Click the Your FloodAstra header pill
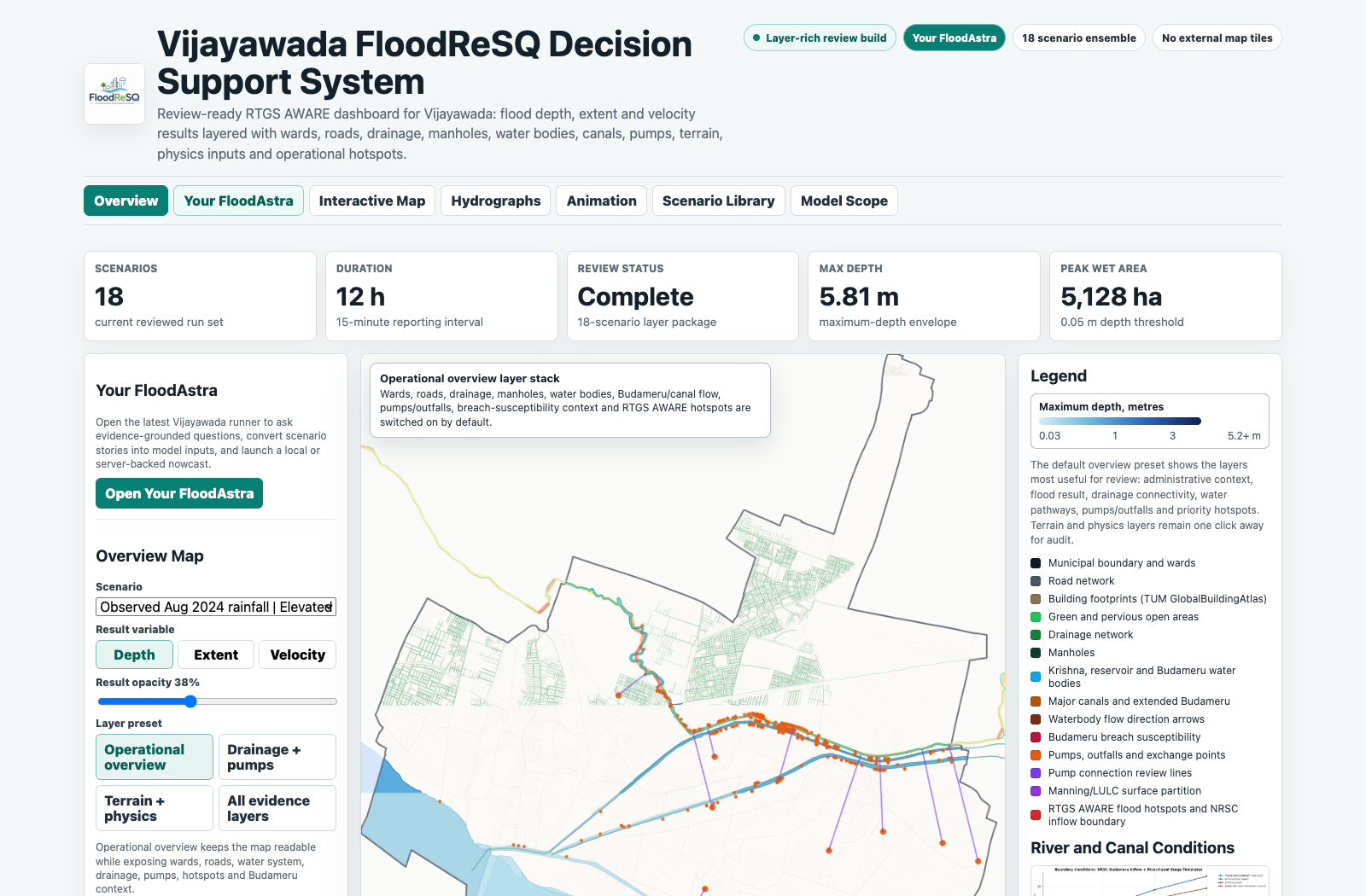 (954, 38)
